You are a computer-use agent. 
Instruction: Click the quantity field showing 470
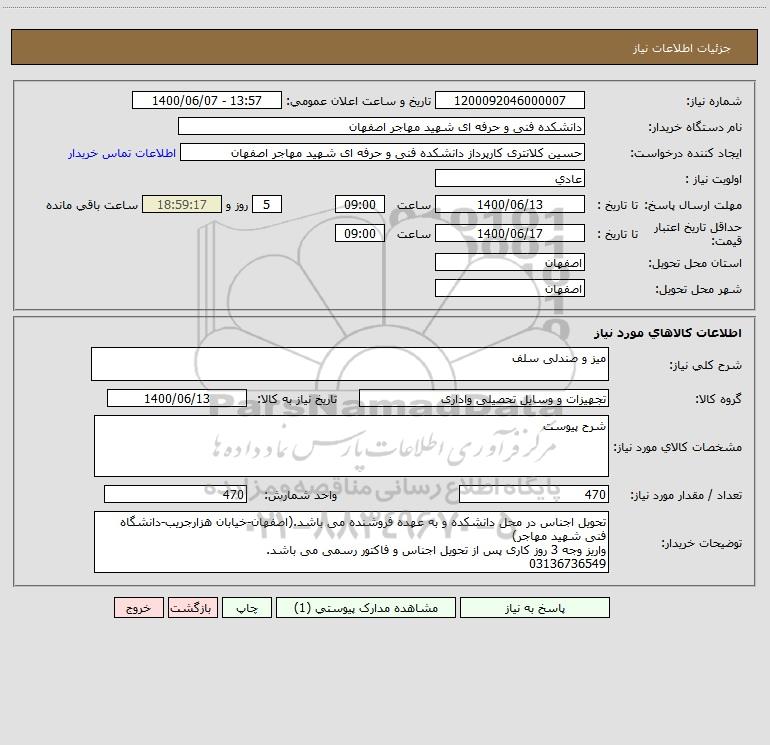pyautogui.click(x=534, y=494)
